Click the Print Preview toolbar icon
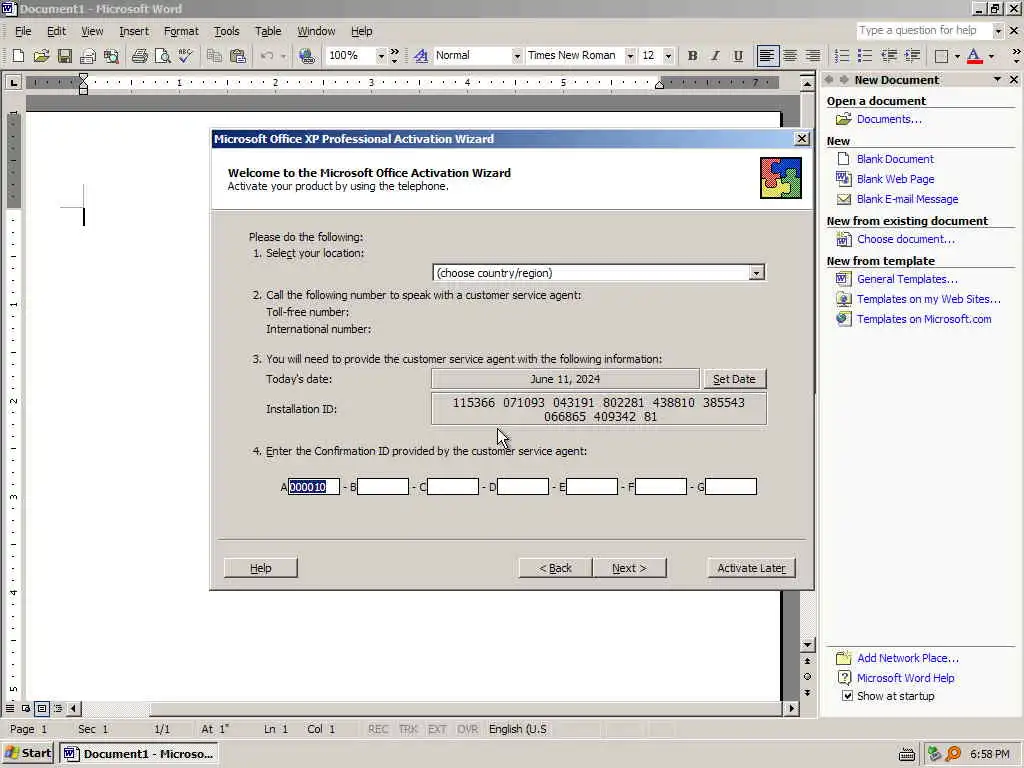Viewport: 1024px width, 768px height. coord(163,56)
